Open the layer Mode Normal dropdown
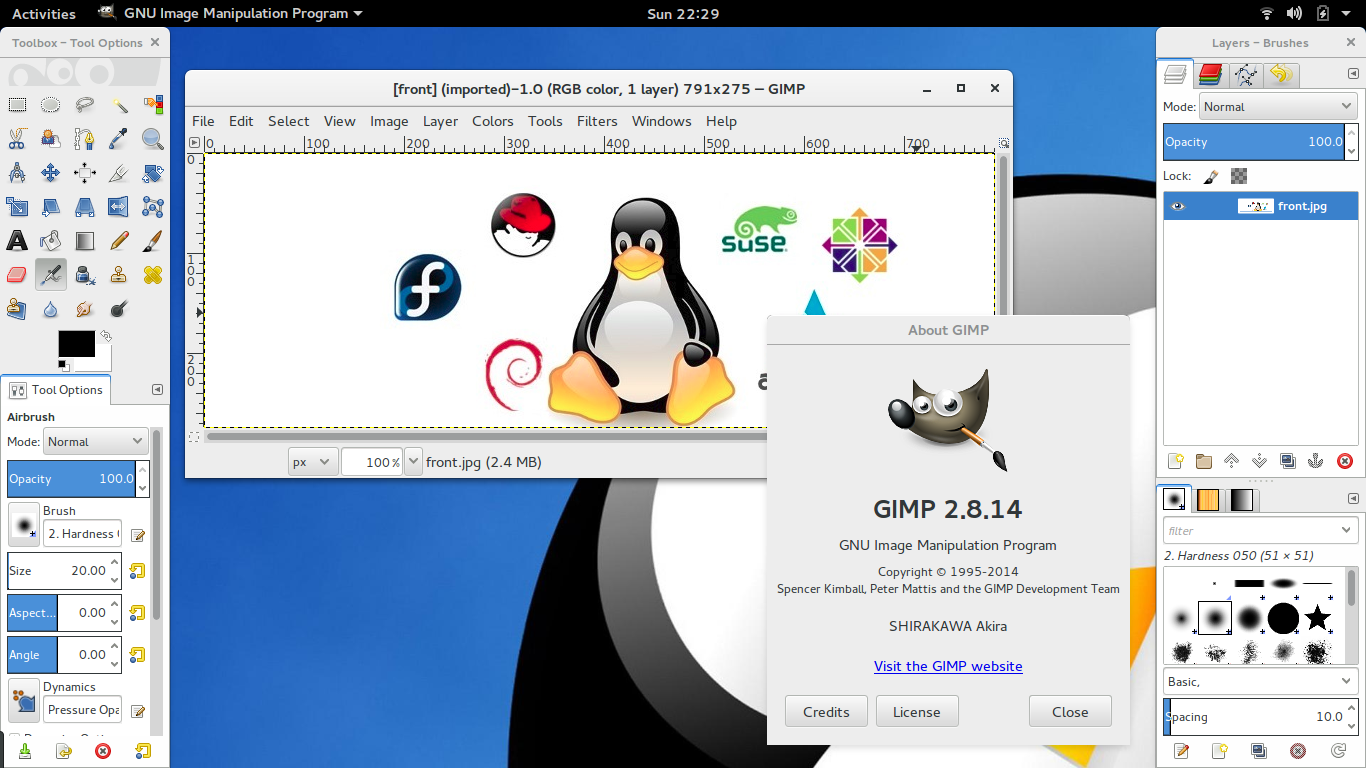Viewport: 1366px width, 768px height. [x=1279, y=106]
